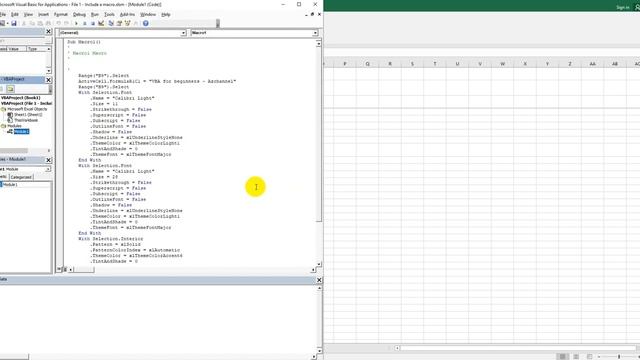Open the Help menu
640x360 pixels.
[166, 14]
